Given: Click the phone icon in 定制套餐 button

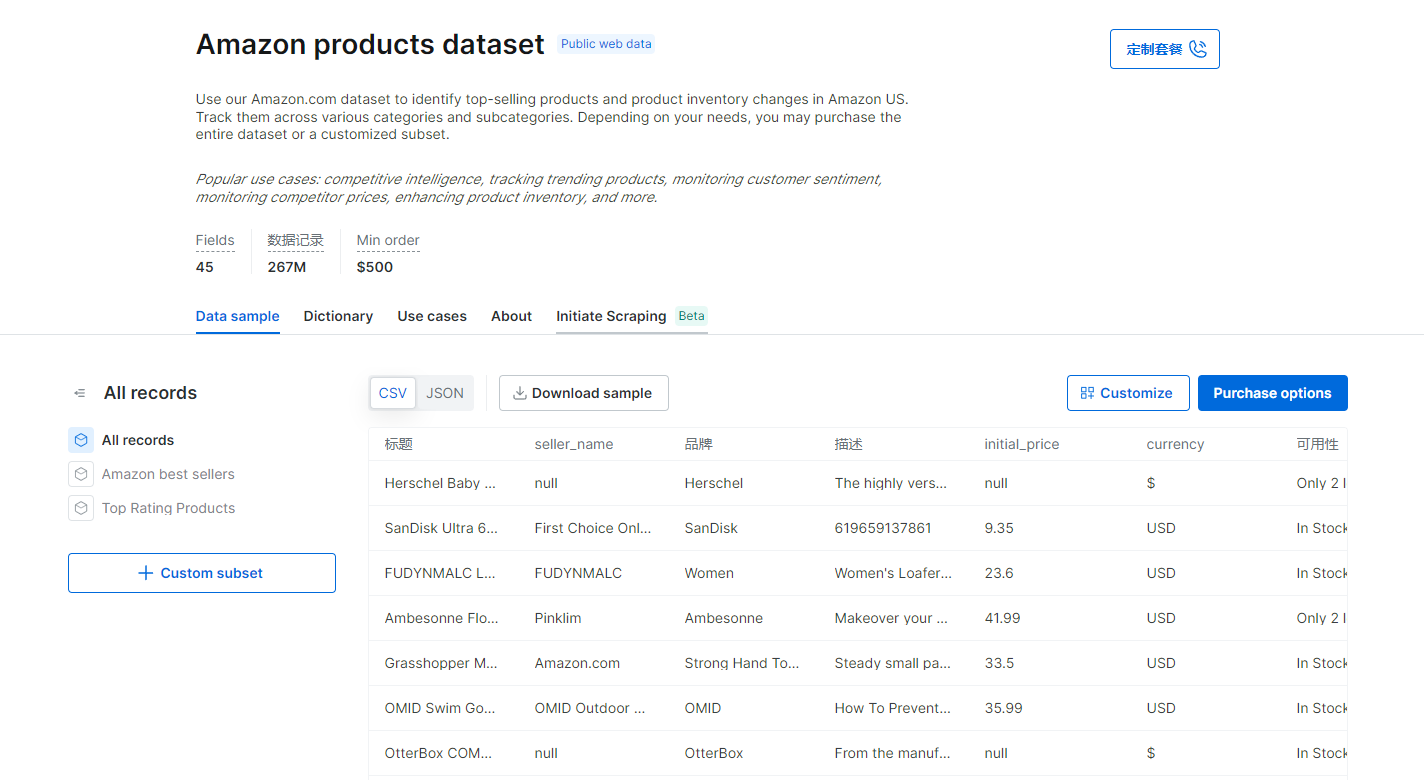Looking at the screenshot, I should [1197, 49].
